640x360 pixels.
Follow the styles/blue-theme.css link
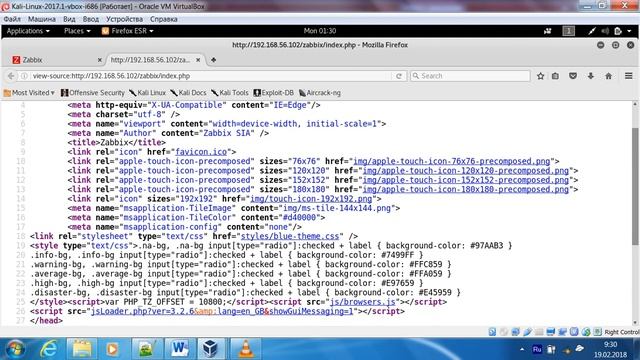[x=290, y=236]
